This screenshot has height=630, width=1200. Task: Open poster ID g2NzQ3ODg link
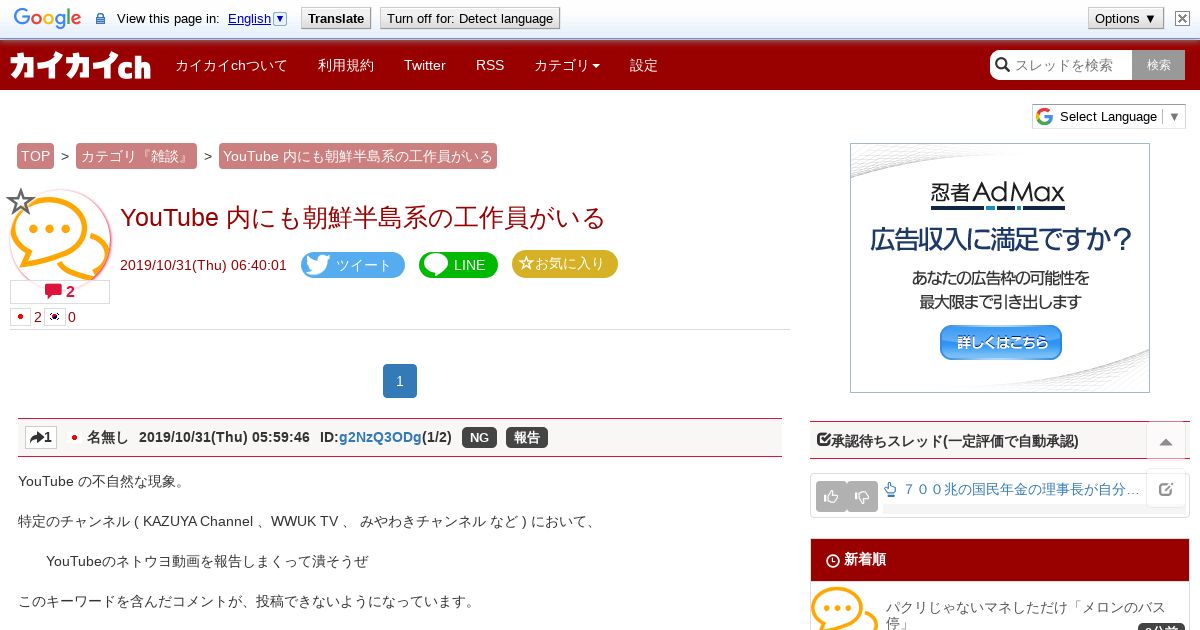click(380, 438)
